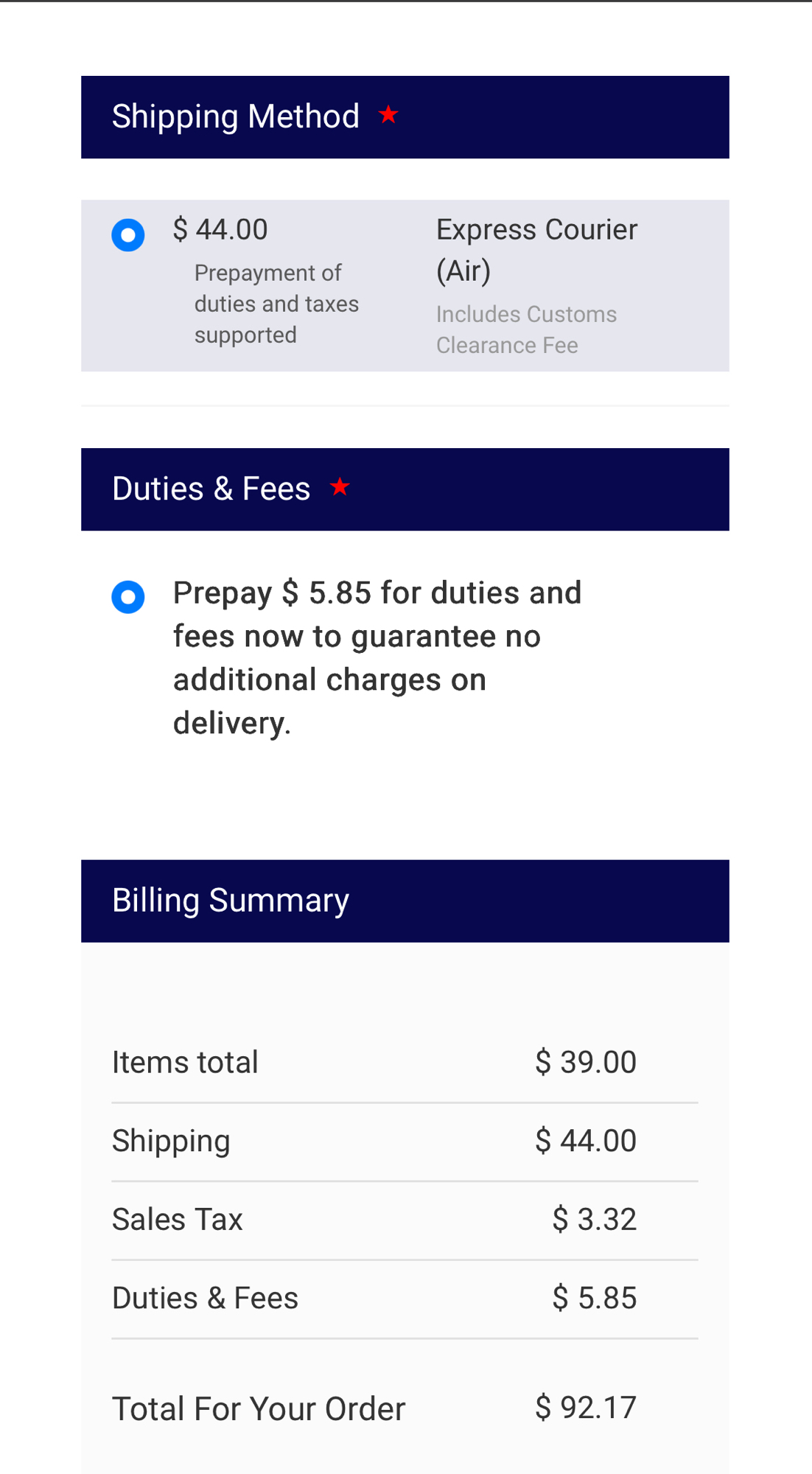This screenshot has width=812, height=1474.
Task: Click the Prepayment of duties and taxes supported text
Action: (x=276, y=304)
